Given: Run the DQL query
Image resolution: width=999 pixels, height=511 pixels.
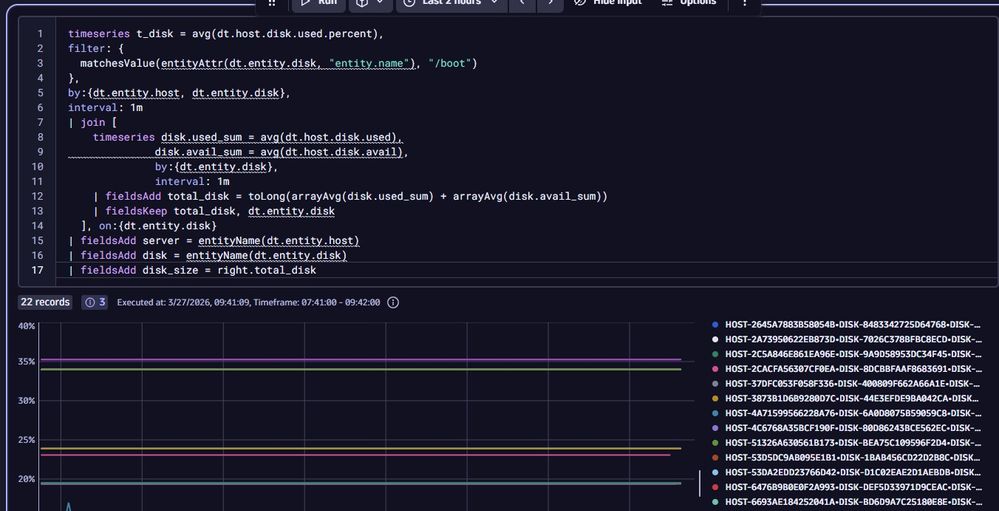Looking at the screenshot, I should [x=319, y=4].
